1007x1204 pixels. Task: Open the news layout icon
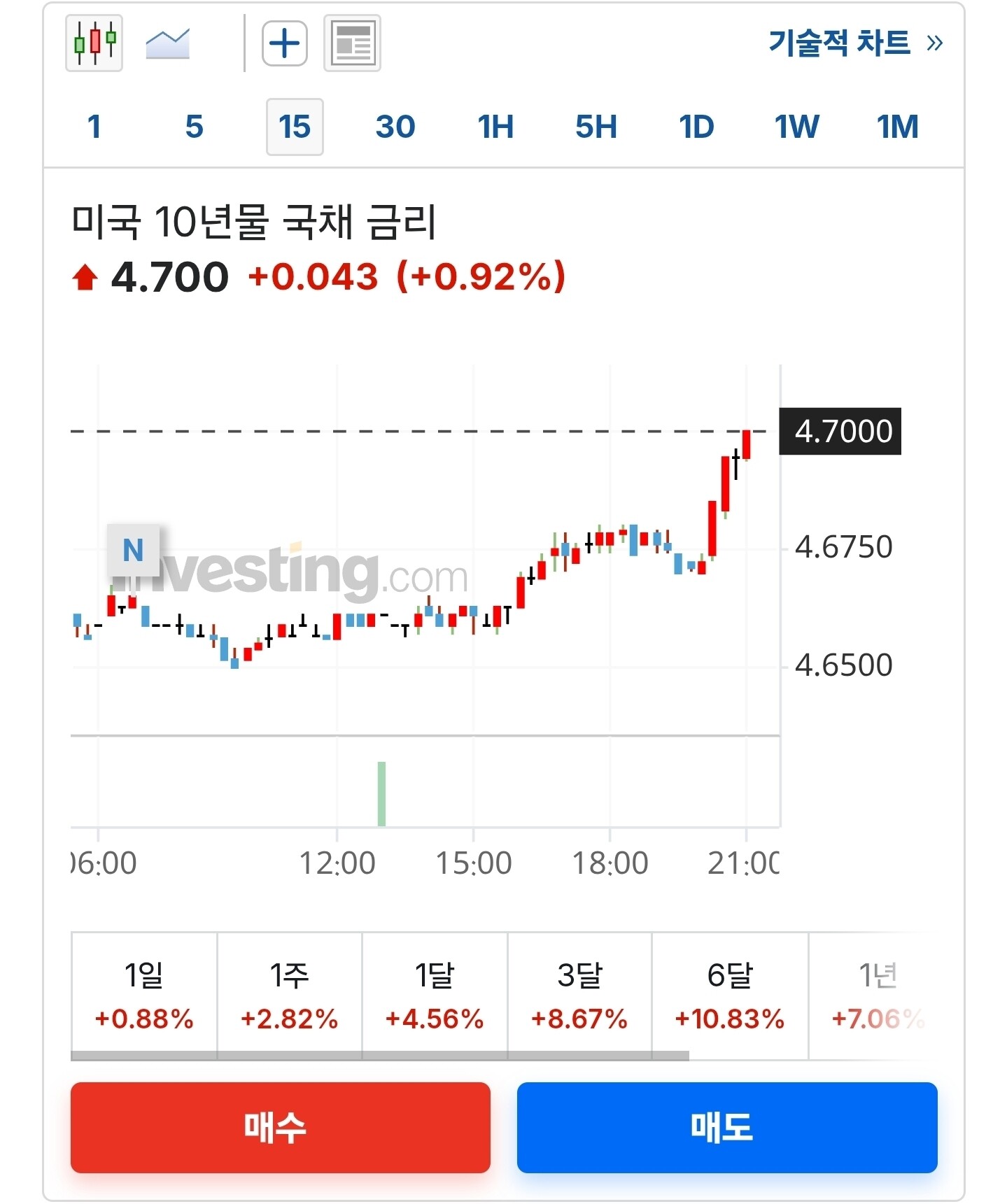coord(352,43)
